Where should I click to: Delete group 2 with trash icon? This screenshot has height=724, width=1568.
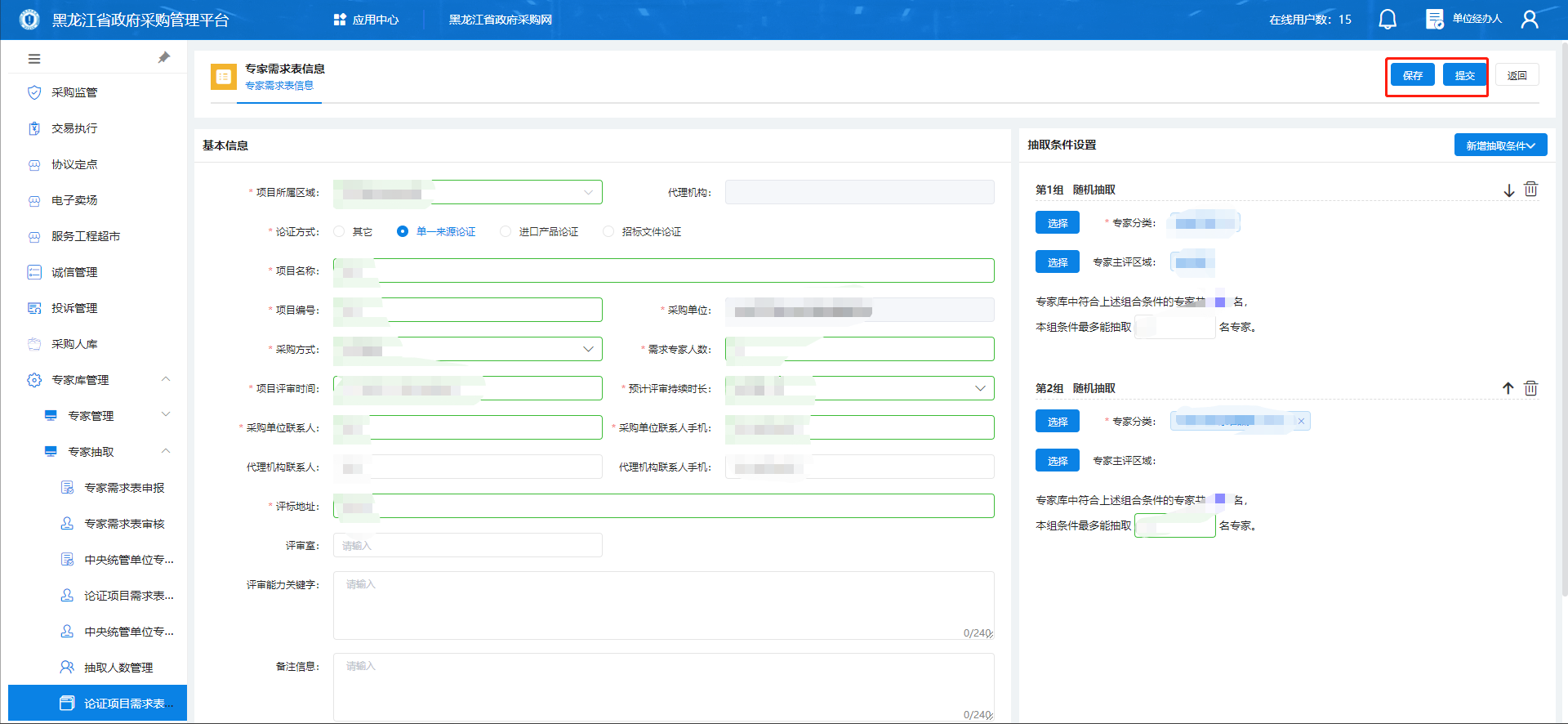coord(1530,388)
